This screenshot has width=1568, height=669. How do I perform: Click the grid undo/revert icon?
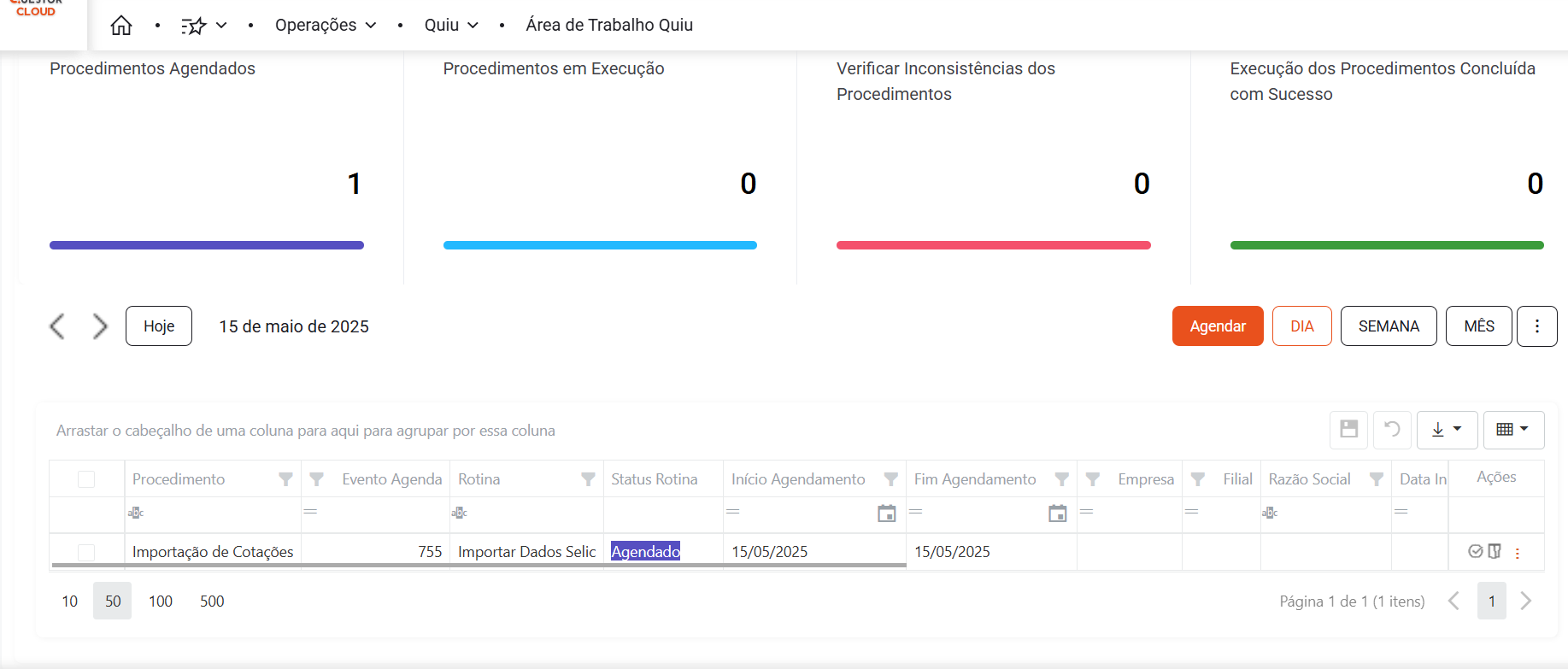coord(1392,429)
